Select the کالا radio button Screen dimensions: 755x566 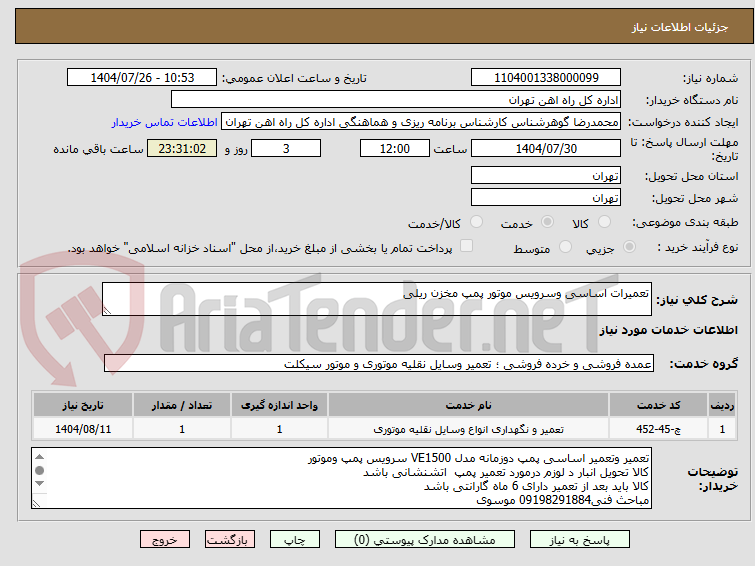pyautogui.click(x=604, y=222)
